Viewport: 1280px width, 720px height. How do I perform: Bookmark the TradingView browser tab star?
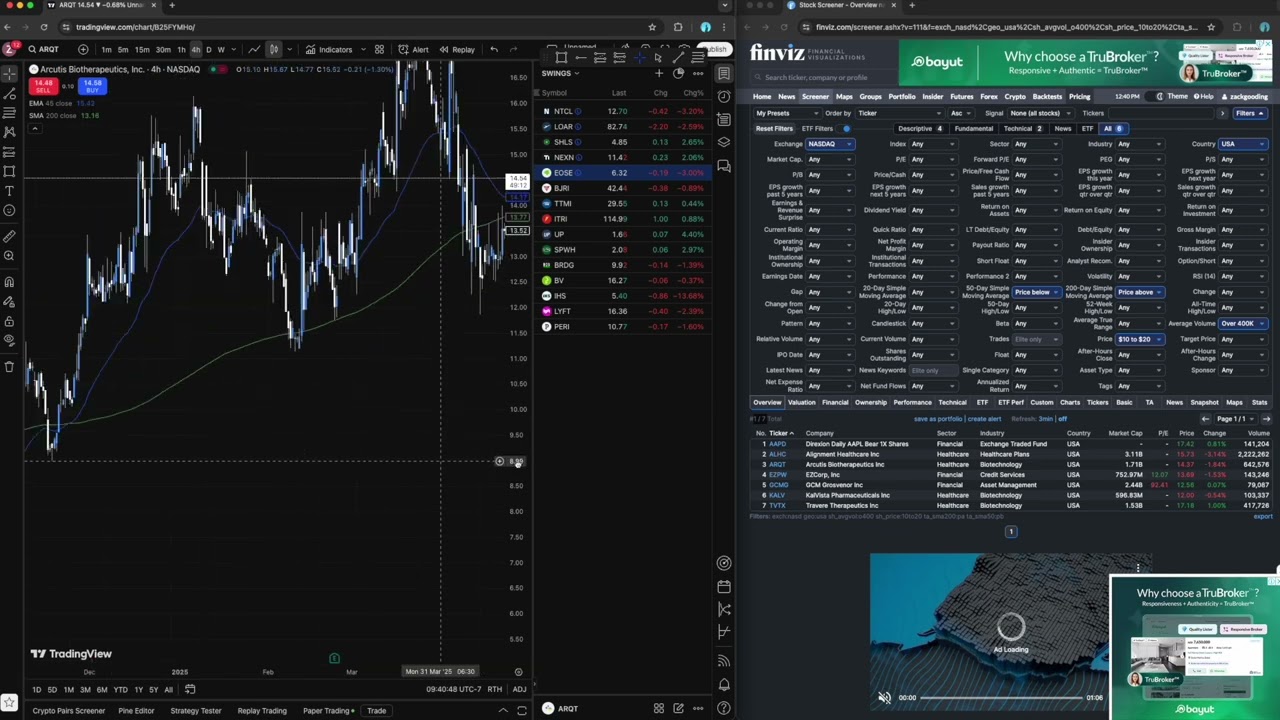coord(652,27)
